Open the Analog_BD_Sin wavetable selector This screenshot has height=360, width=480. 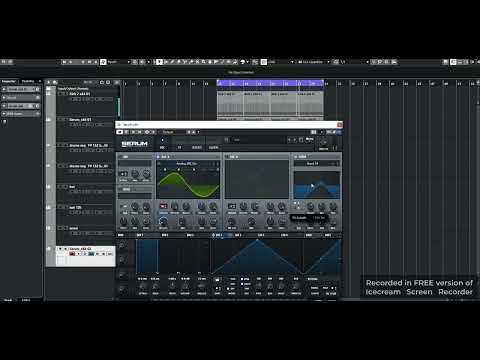[x=187, y=164]
